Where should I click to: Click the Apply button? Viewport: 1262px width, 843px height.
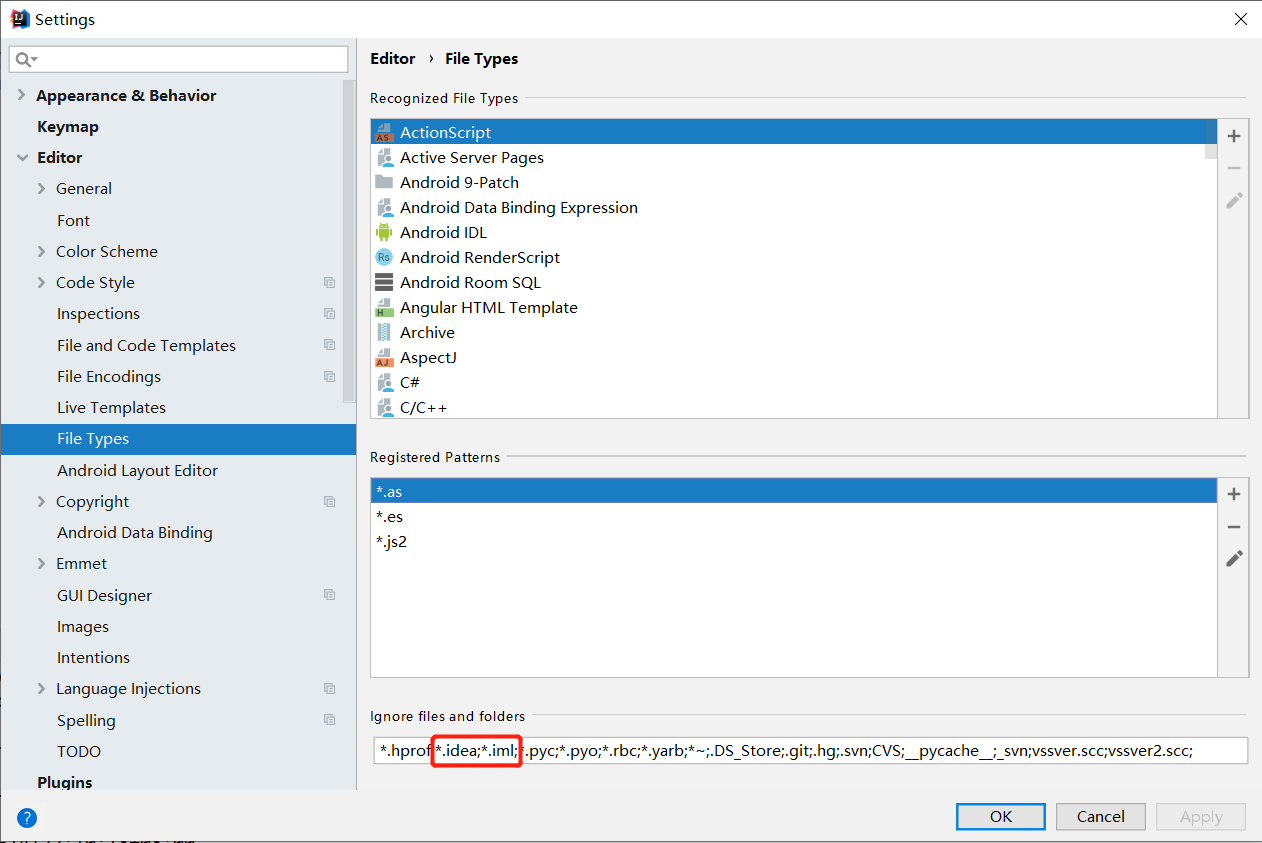(1201, 817)
